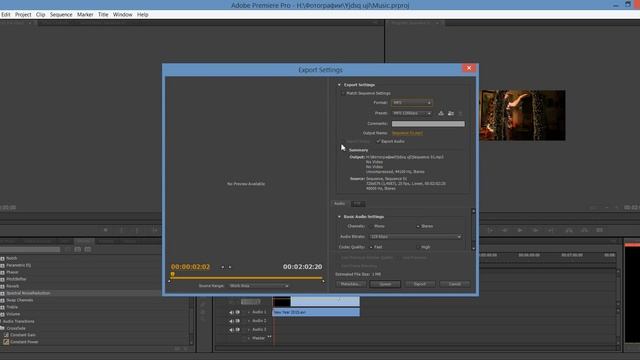Click the sync lock icon for Audio 1
Screen dimensions: 640x360
(x=238, y=312)
